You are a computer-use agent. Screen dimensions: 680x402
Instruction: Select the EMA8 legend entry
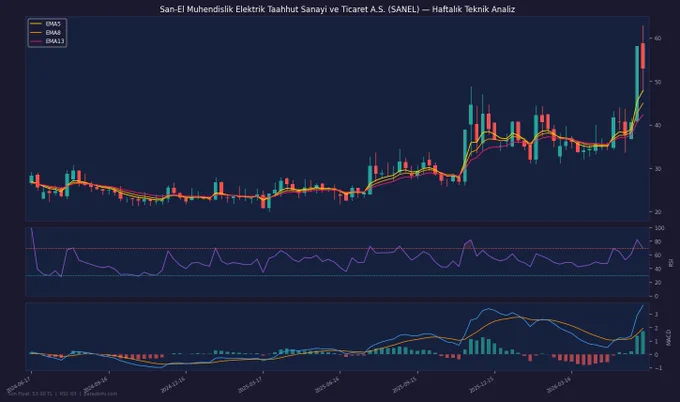(x=47, y=33)
